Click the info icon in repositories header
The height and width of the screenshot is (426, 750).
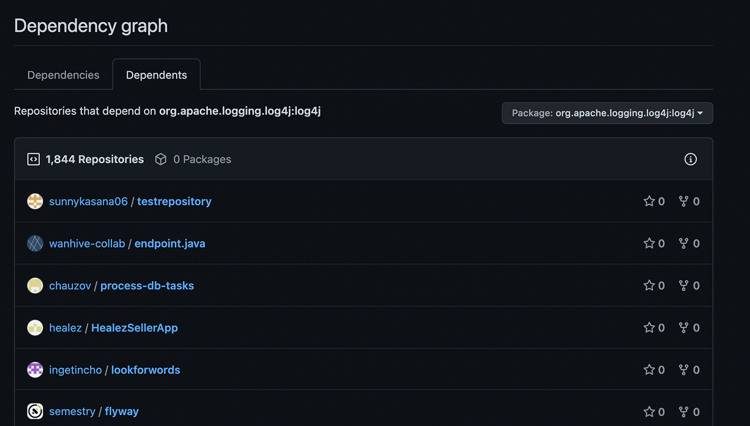point(690,159)
